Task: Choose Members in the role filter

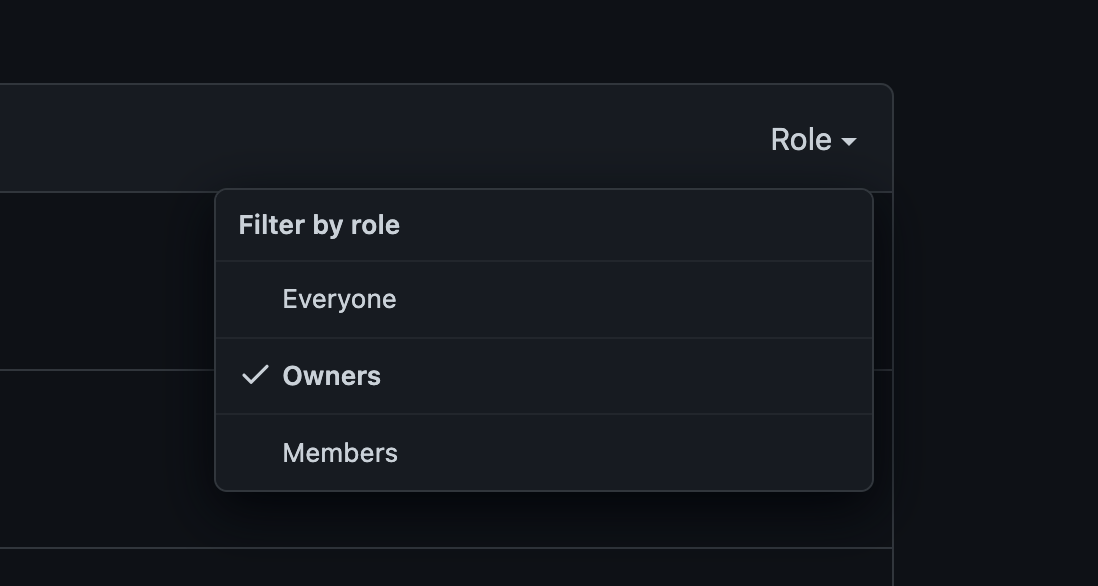Action: click(340, 453)
